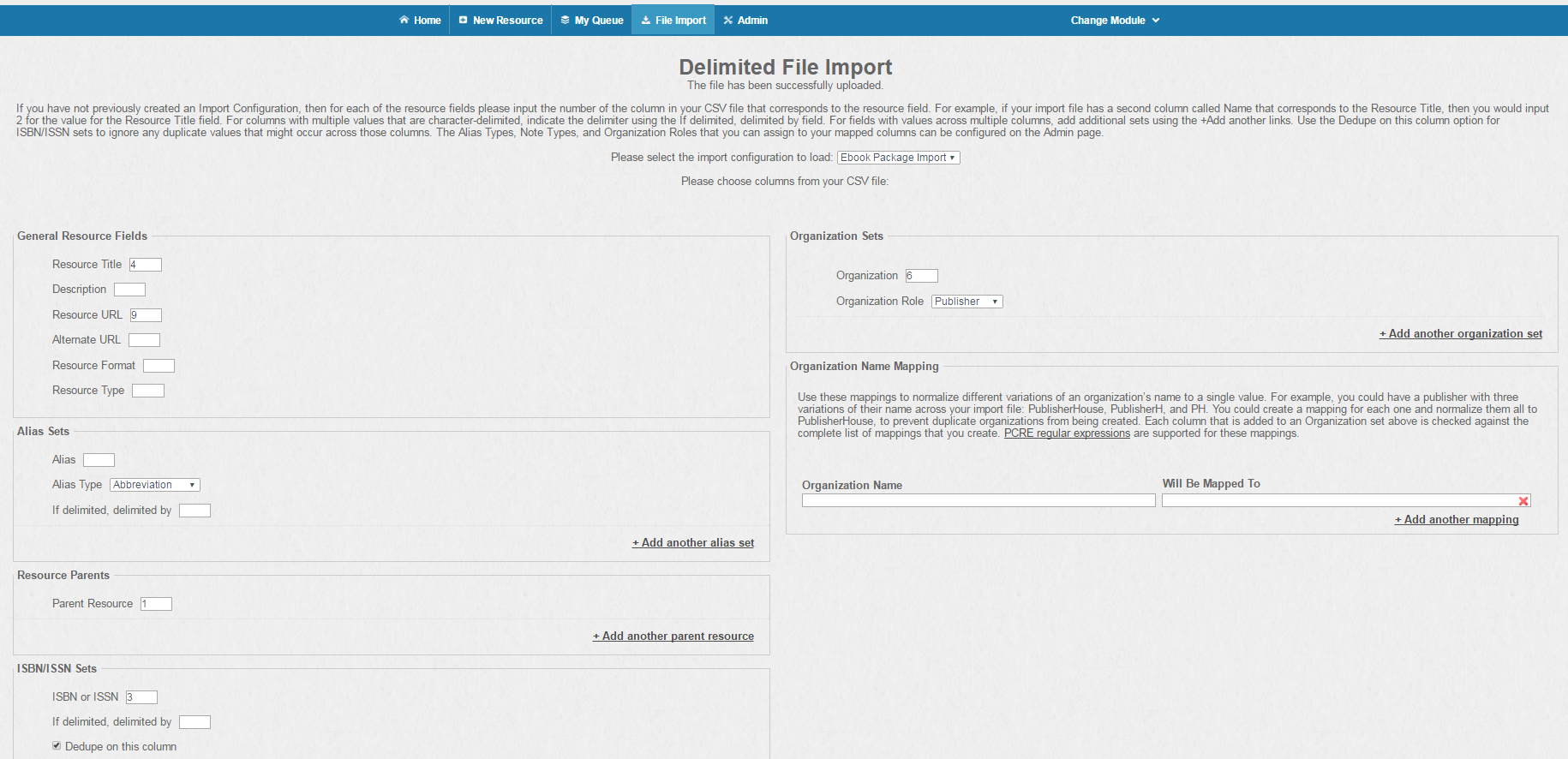Focus the Resource URL column field
The width and height of the screenshot is (1568, 759).
(x=146, y=315)
